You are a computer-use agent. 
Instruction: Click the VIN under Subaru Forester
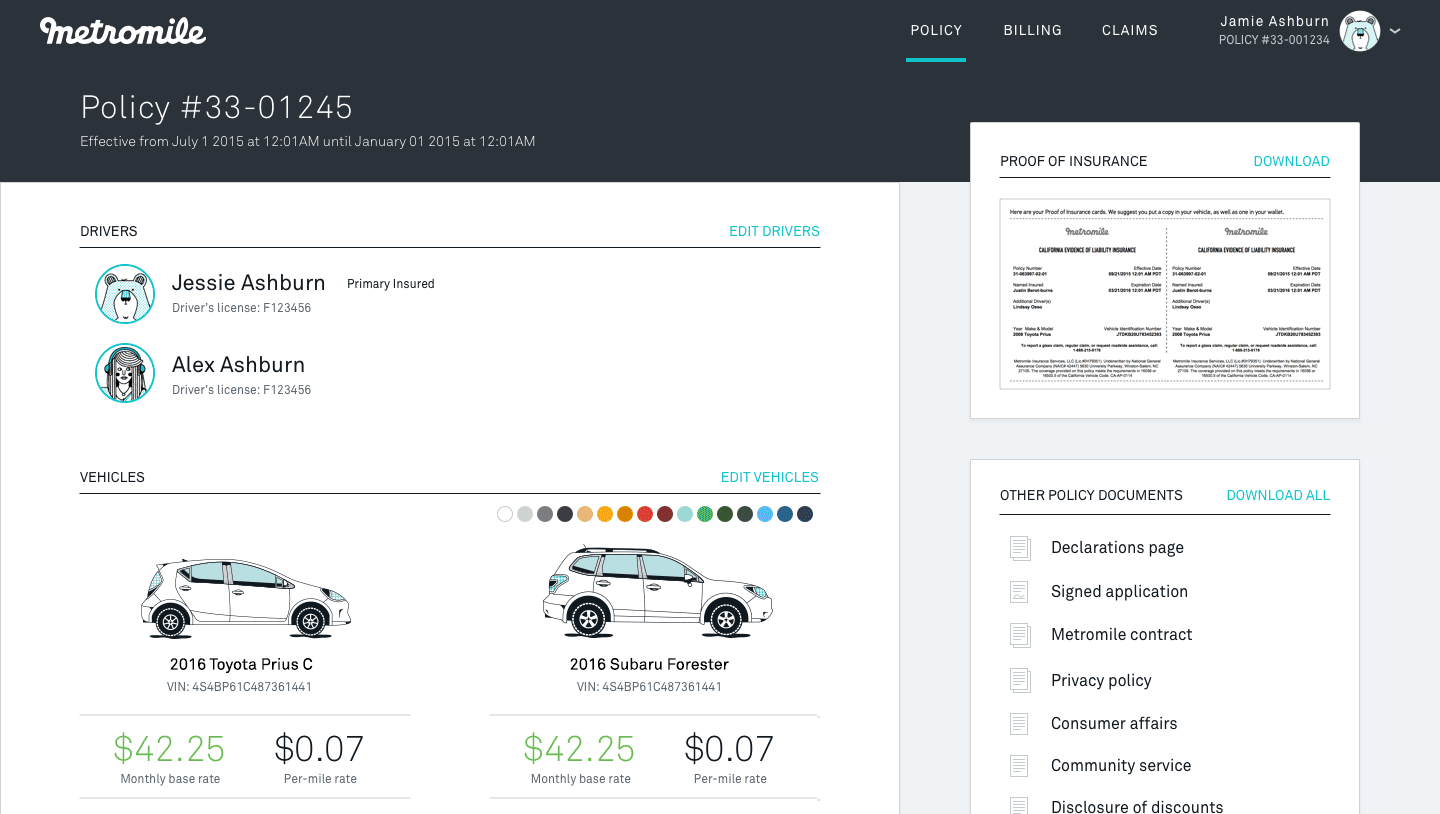[x=649, y=687]
